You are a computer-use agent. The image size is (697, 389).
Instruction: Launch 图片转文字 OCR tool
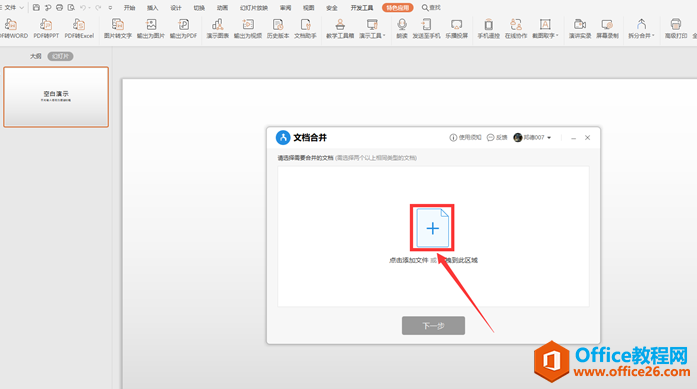coord(118,28)
